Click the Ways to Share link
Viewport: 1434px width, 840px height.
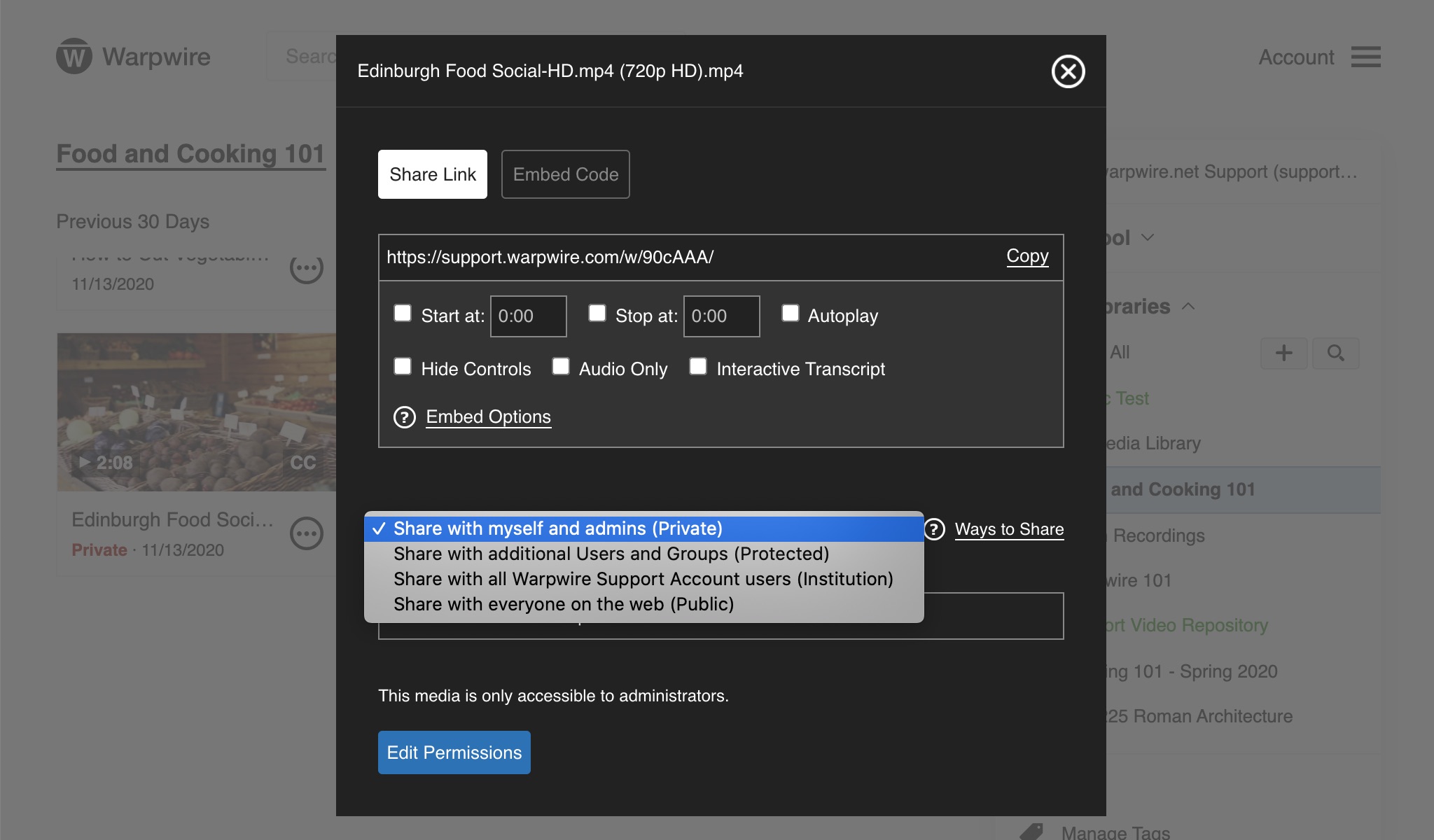[1009, 528]
